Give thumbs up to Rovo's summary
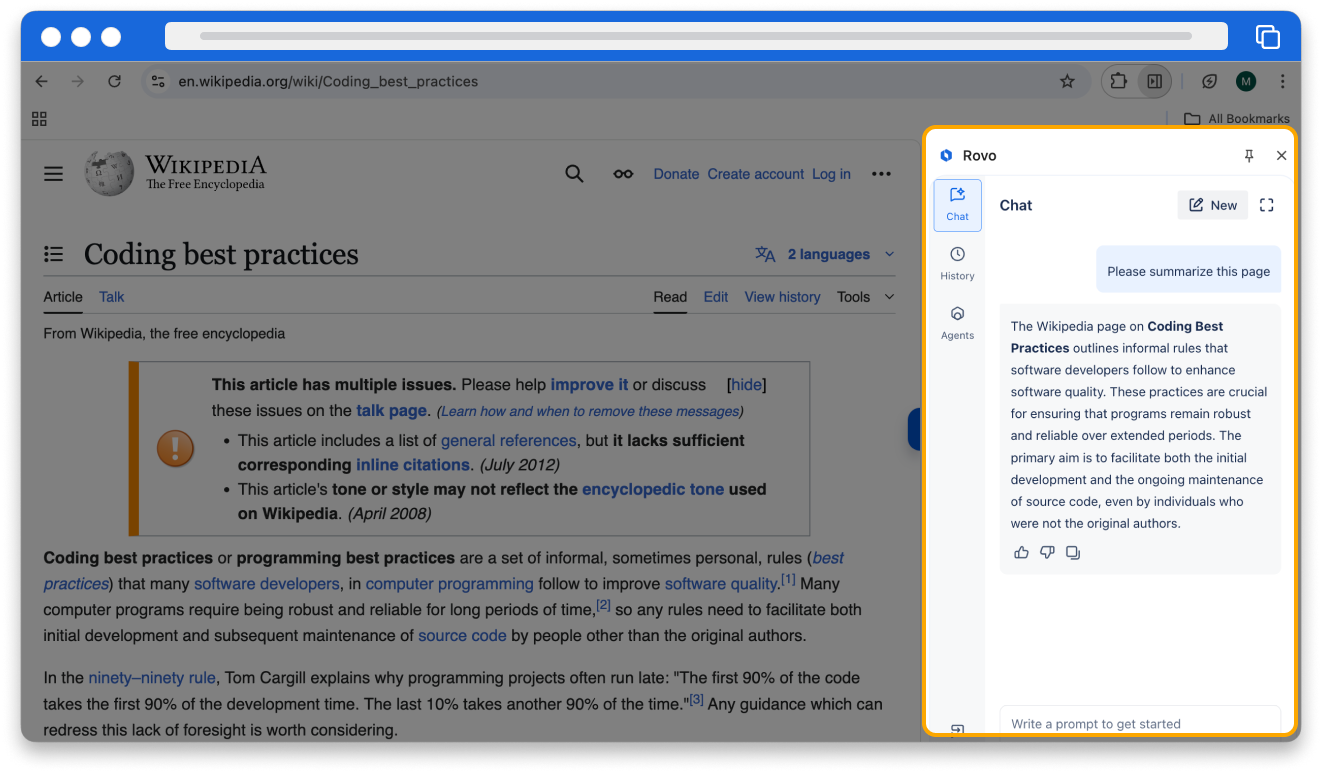This screenshot has height=773, width=1322. pos(1021,553)
